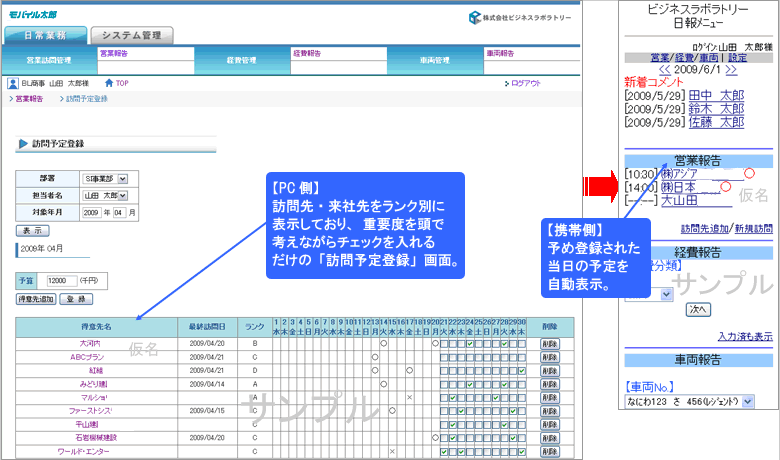This screenshot has height=460, width=780.
Task: Uncheck day 28 for 大河内
Action: click(504, 344)
